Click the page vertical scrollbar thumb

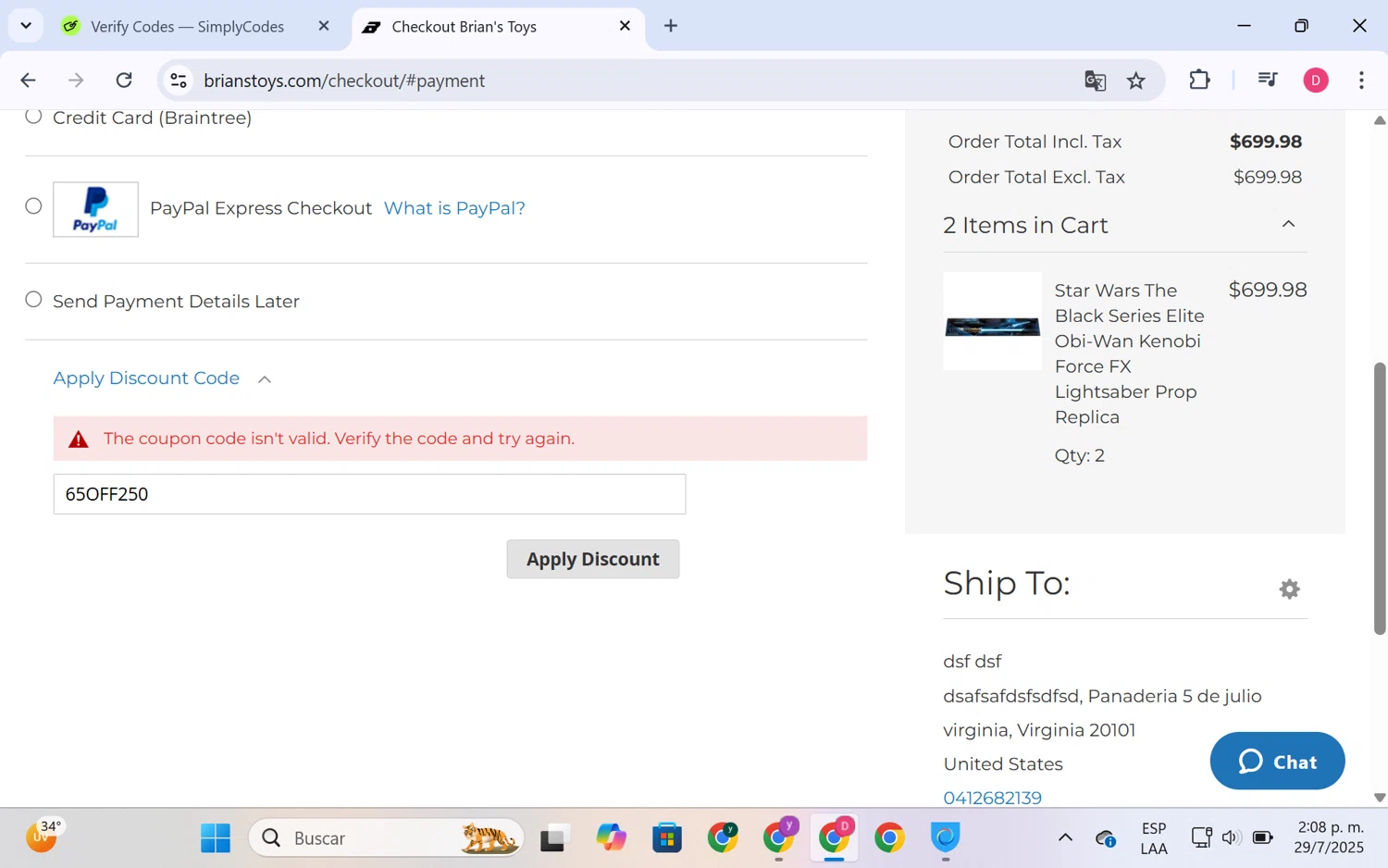(x=1380, y=498)
